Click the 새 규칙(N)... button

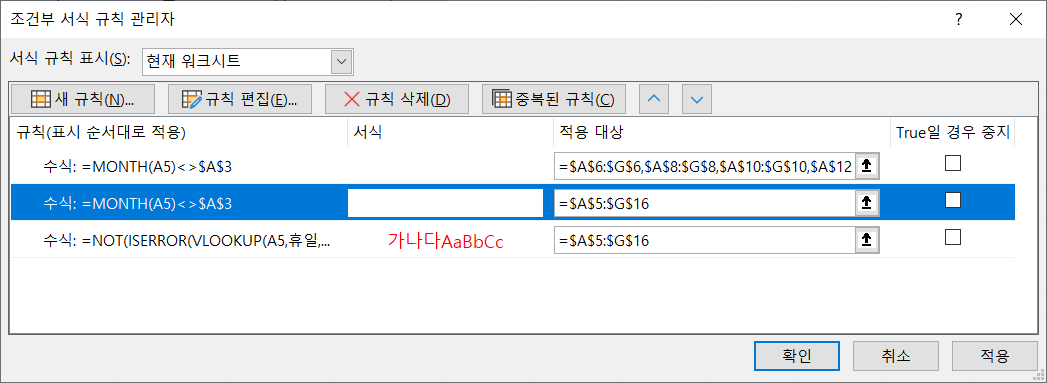click(83, 99)
